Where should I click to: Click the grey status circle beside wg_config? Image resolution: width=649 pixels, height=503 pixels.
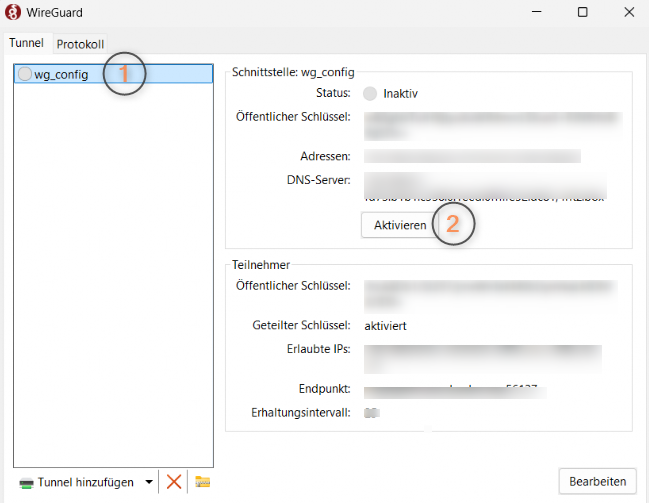(25, 75)
